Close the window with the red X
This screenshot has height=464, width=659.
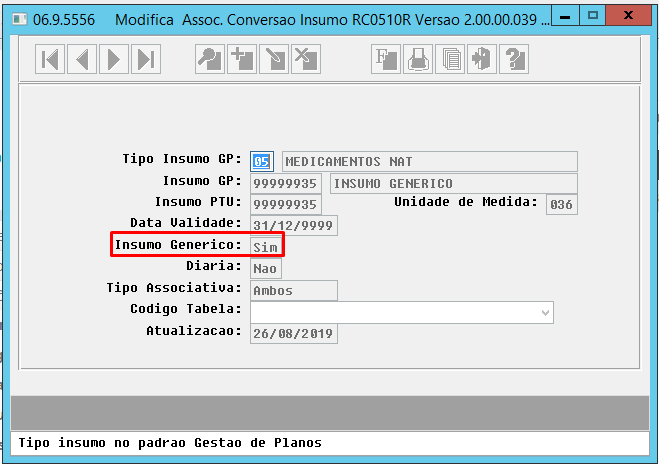pos(629,15)
